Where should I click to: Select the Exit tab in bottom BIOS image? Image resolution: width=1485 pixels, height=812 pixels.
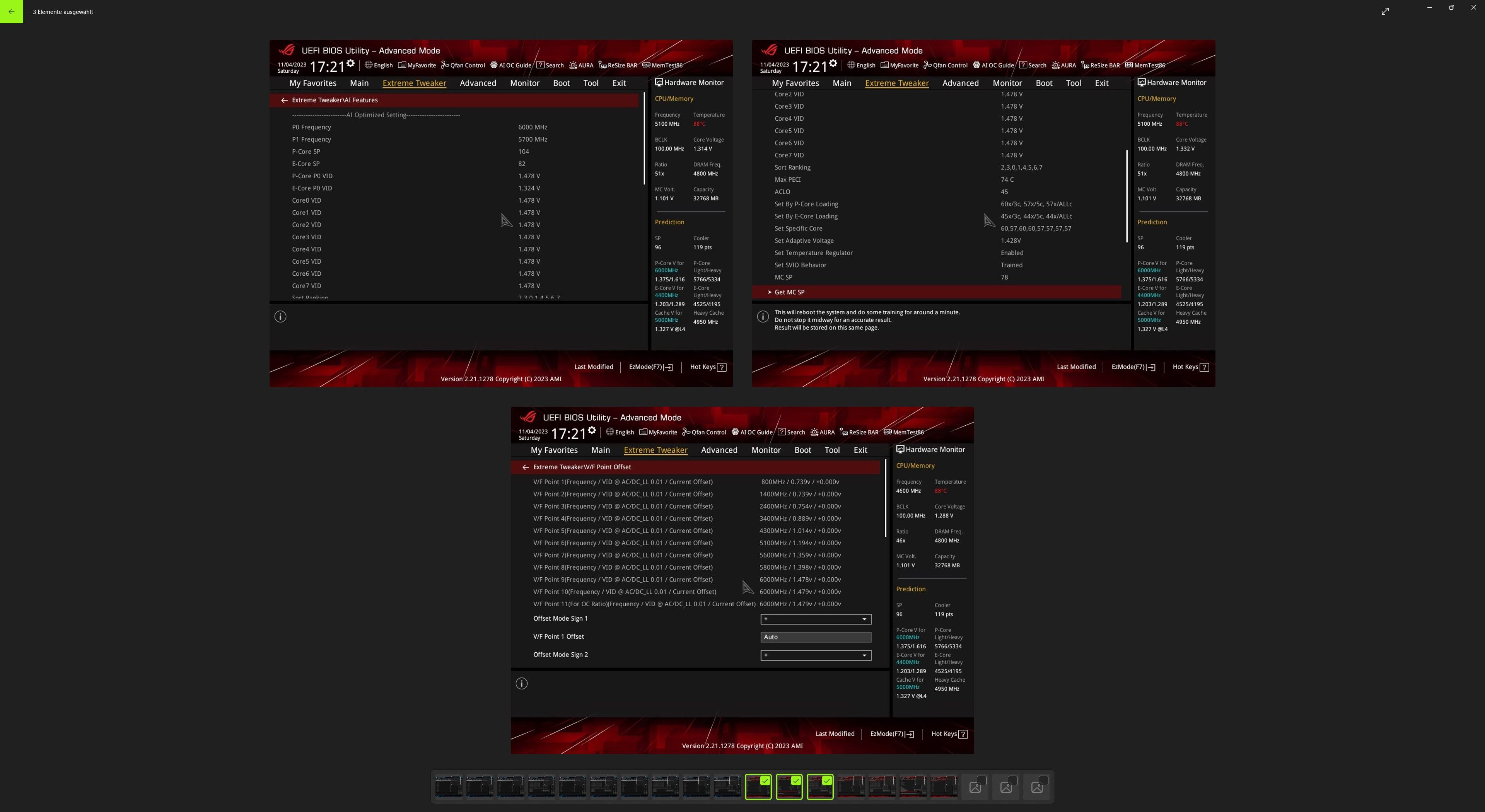(x=860, y=450)
